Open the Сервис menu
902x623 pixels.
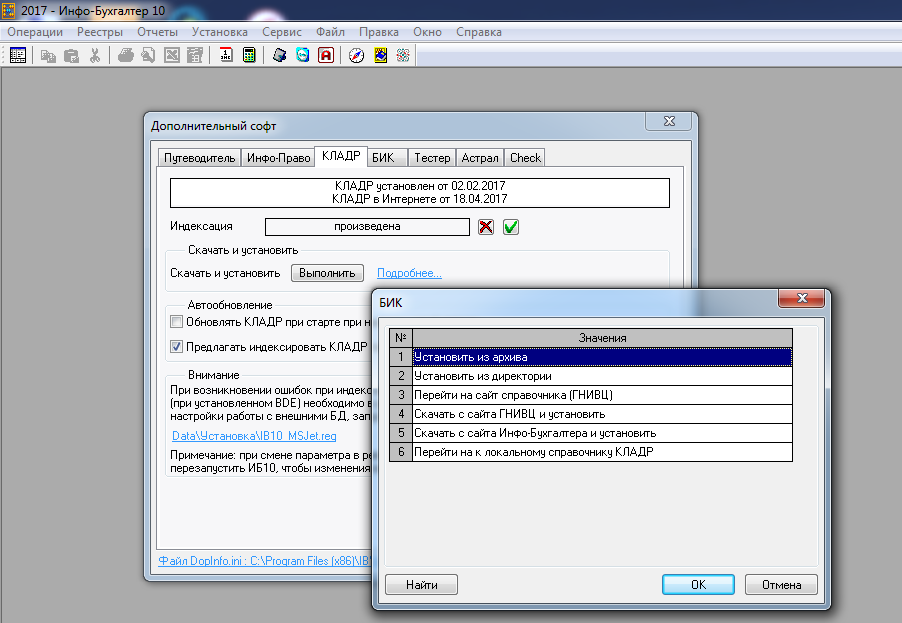point(282,32)
